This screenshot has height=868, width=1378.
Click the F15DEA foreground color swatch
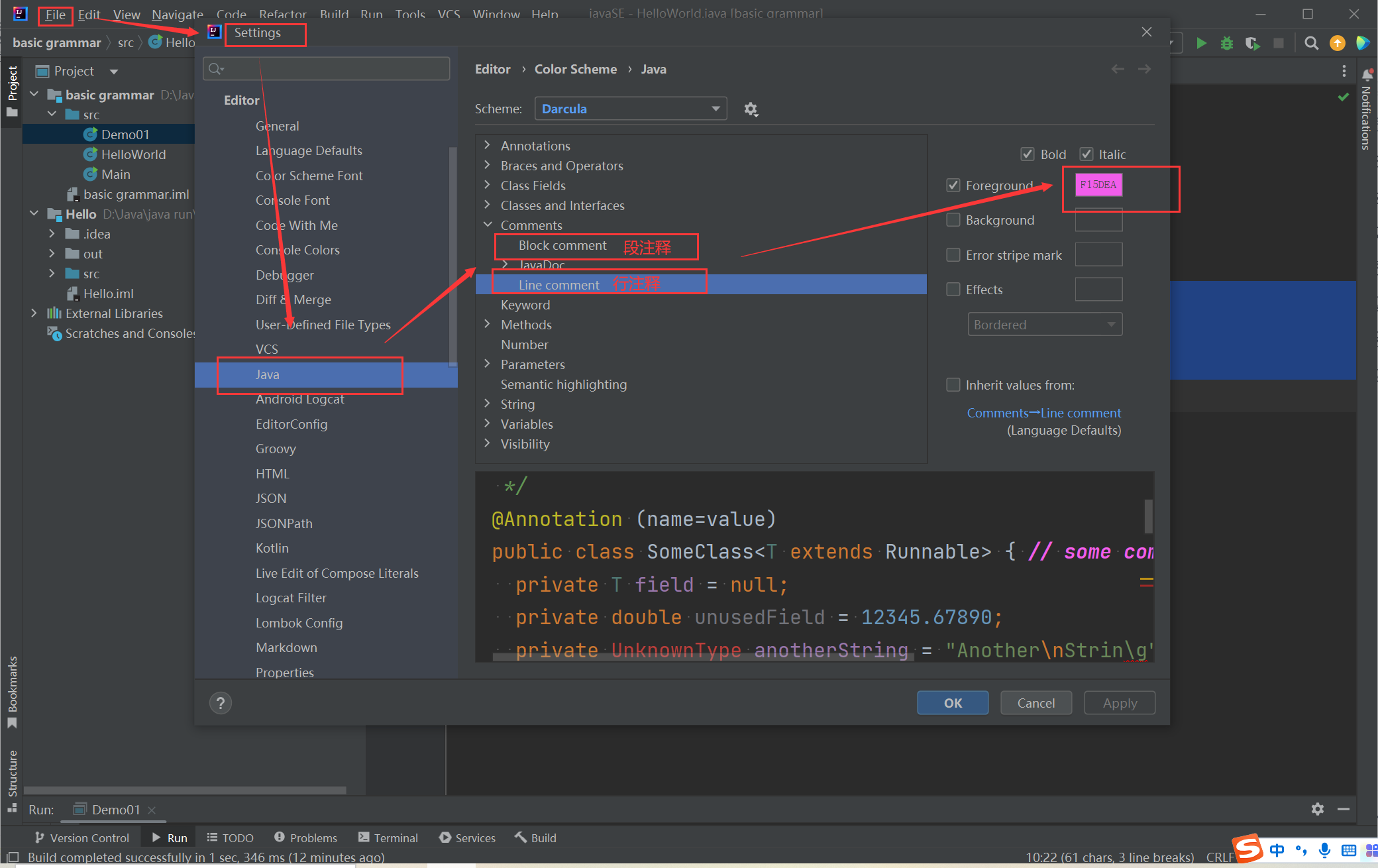pyautogui.click(x=1098, y=185)
